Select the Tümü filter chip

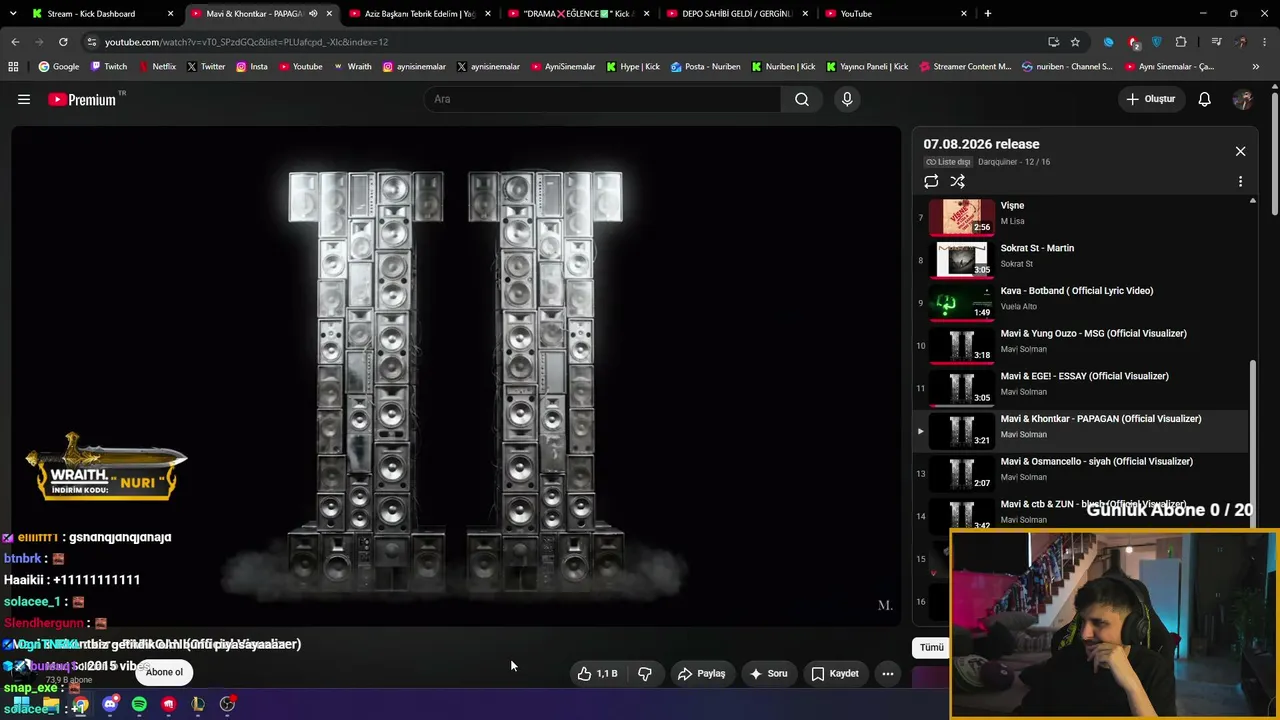932,647
